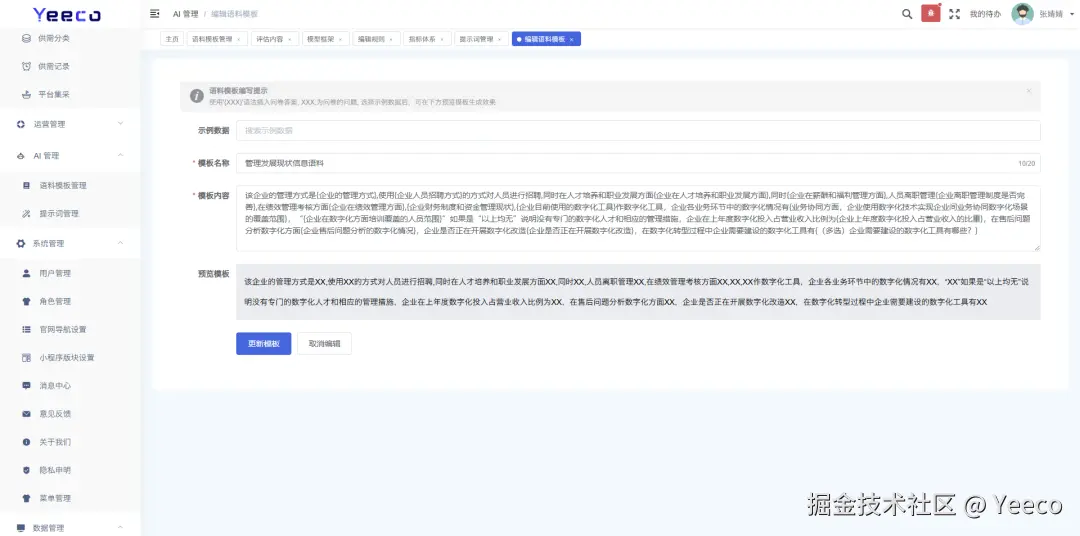Close the 指标体系 tab
1080x536 pixels.
pos(442,40)
